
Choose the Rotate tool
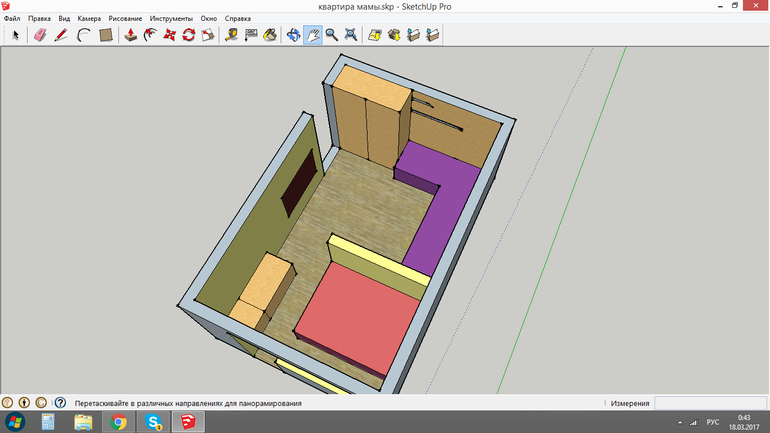click(x=188, y=35)
